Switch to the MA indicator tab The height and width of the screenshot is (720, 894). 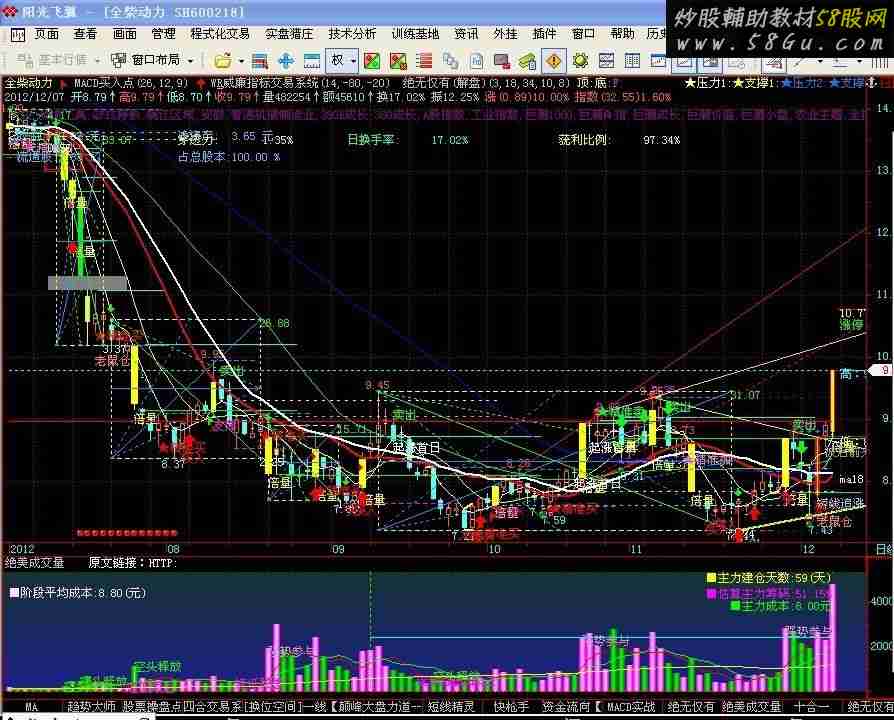[31, 707]
